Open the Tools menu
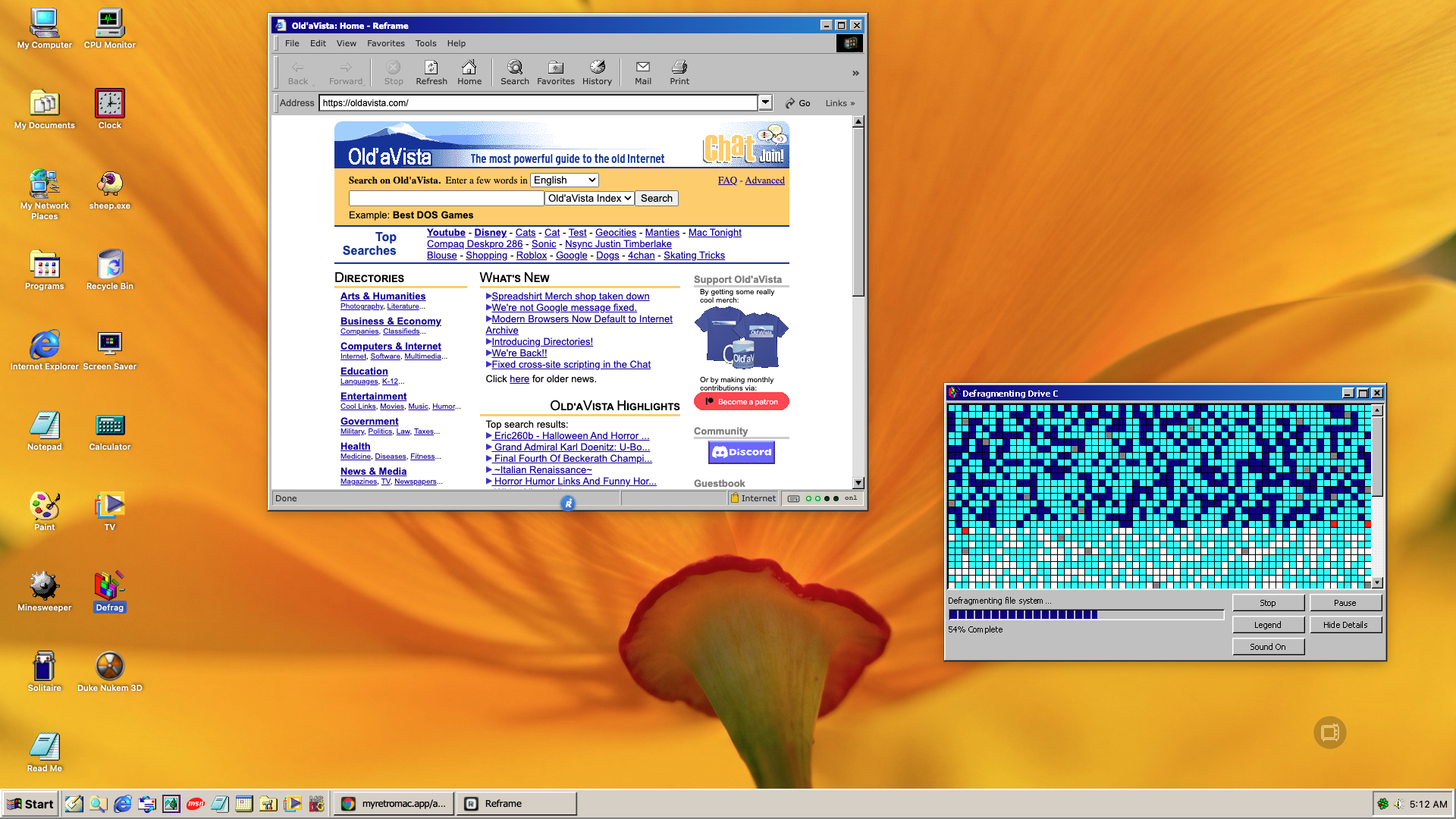The height and width of the screenshot is (819, 1456). click(425, 43)
